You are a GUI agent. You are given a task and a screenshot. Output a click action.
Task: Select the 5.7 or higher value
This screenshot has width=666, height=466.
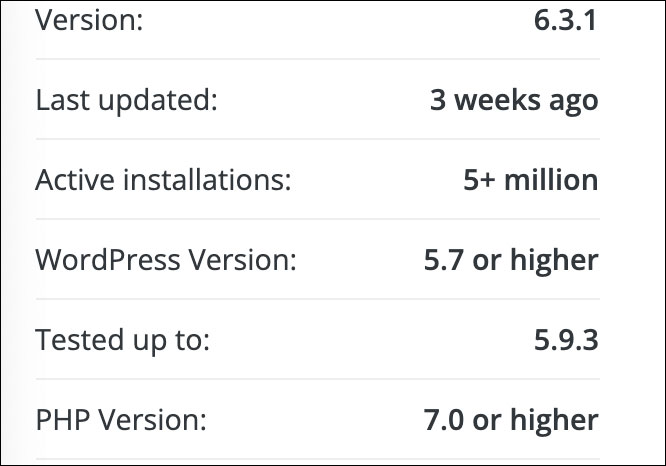[x=511, y=260]
